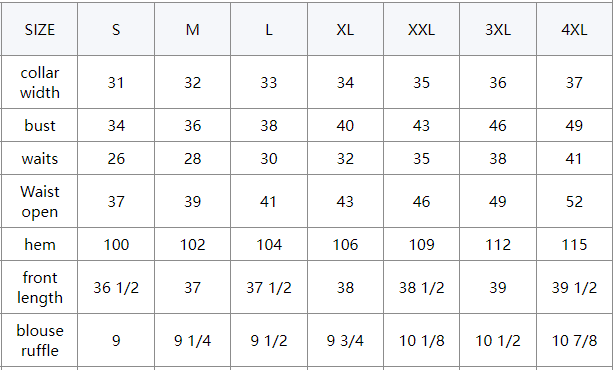Select the front length cell 36 1/2

coord(116,287)
